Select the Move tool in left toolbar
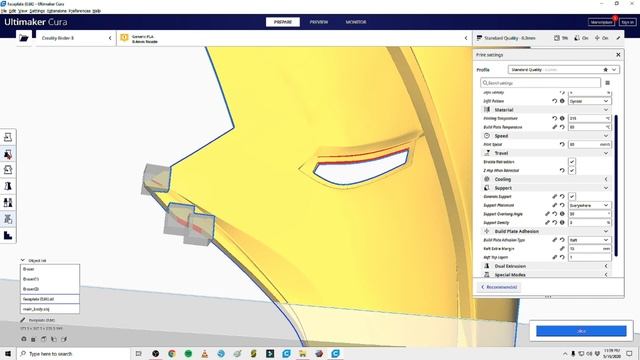640x360 pixels. pos(8,137)
